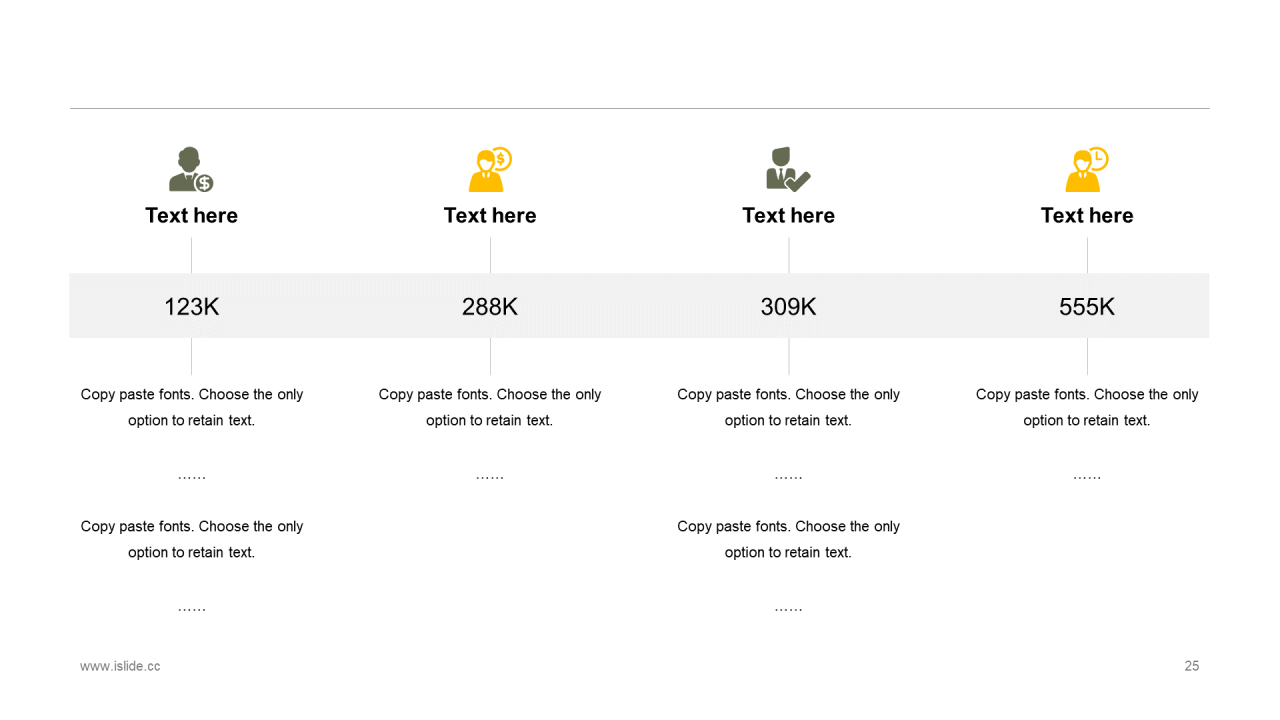Click second paragraph in the 309K column

pos(788,539)
